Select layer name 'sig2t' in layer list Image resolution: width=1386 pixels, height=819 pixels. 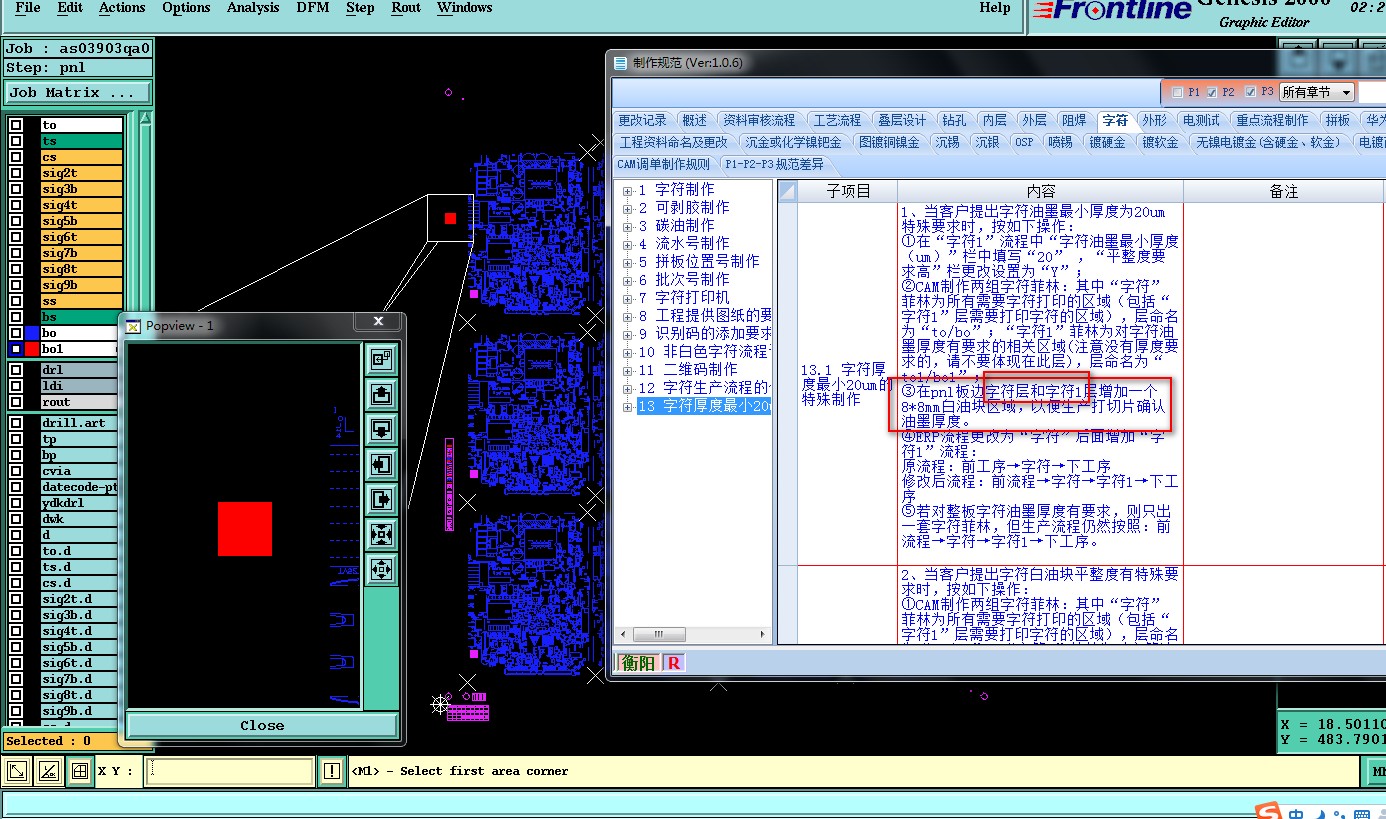click(81, 173)
